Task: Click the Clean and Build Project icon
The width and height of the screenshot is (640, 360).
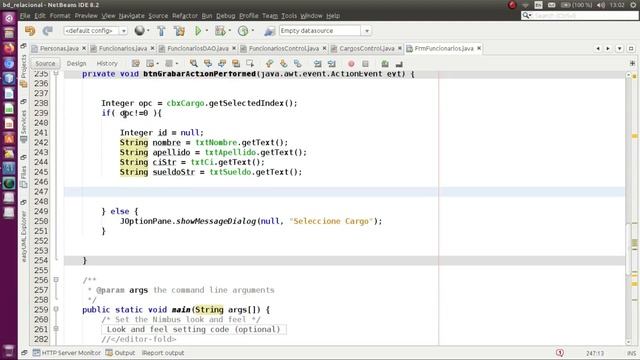Action: pos(179,31)
